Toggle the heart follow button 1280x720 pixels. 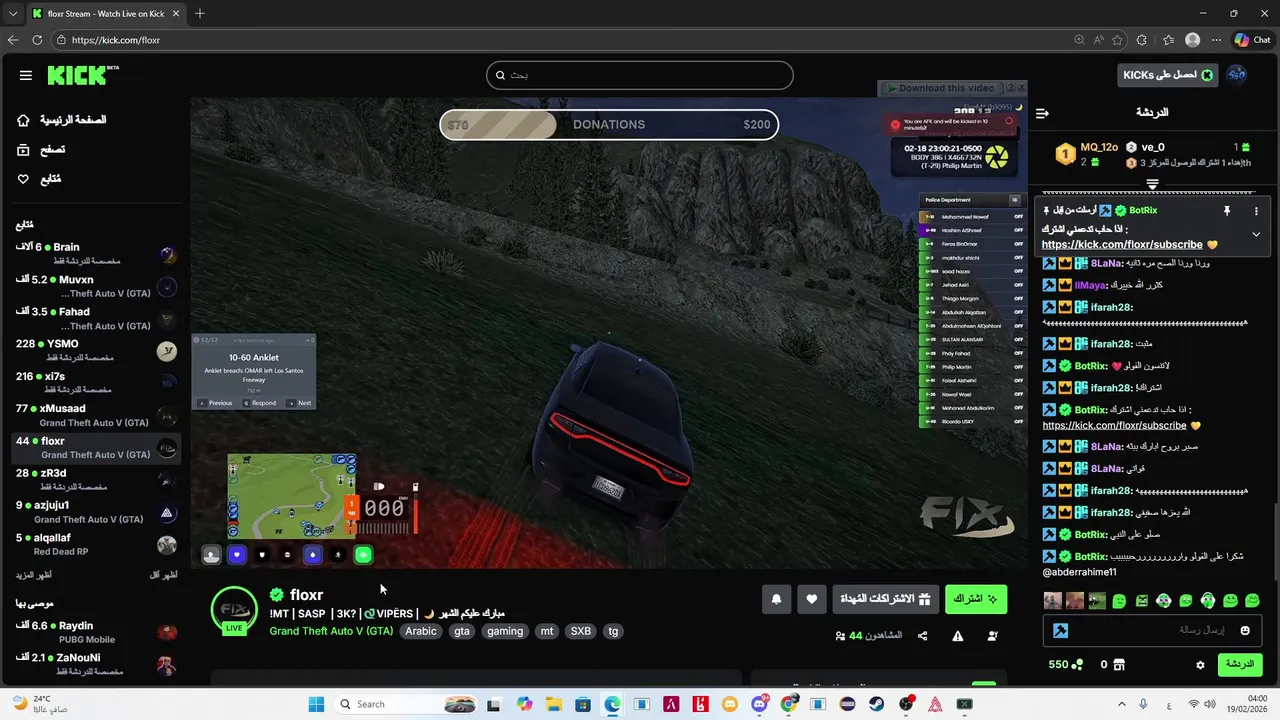[812, 599]
